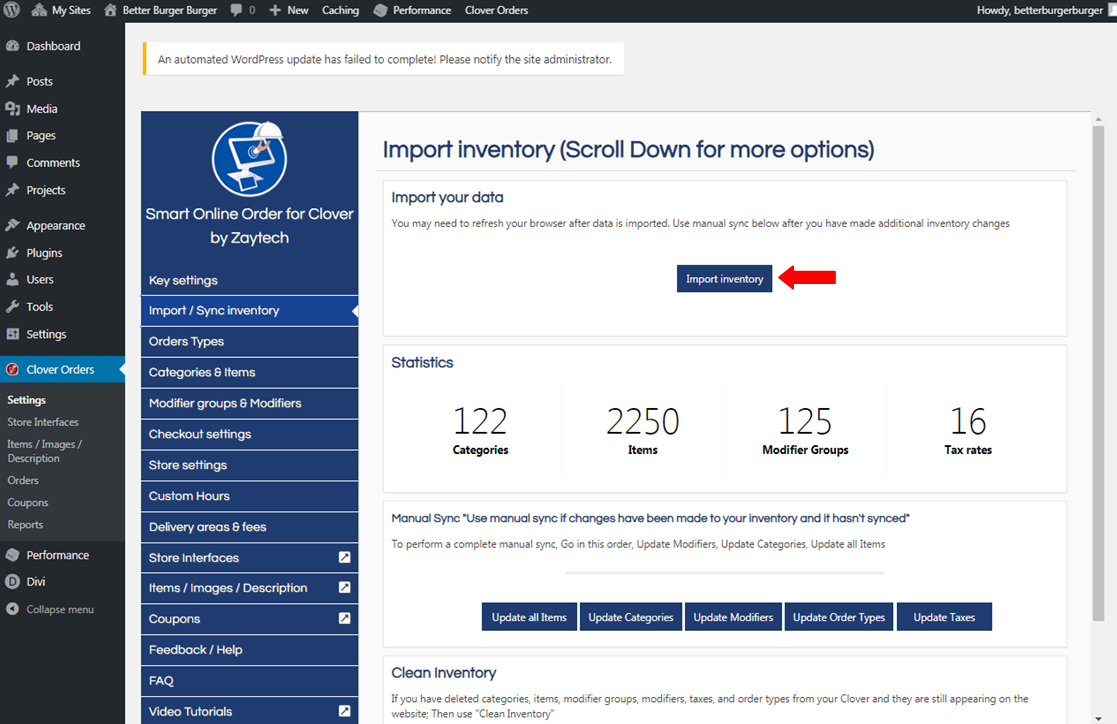The height and width of the screenshot is (724, 1117).
Task: Click the scrollbar up arrow
Action: [1098, 119]
